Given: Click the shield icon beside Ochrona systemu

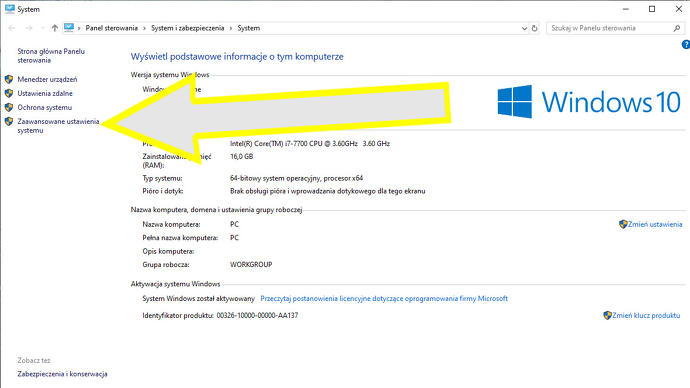Looking at the screenshot, I should tap(9, 107).
